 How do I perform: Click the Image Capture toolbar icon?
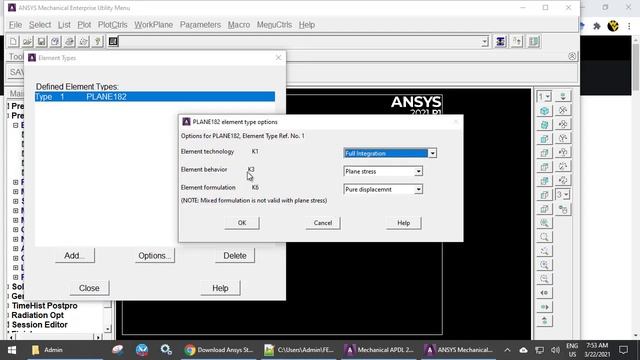(69, 42)
